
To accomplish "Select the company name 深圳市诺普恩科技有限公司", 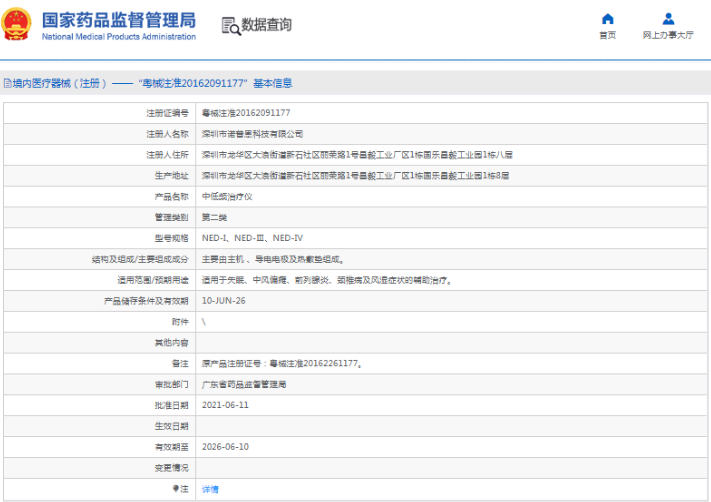I will coord(252,134).
